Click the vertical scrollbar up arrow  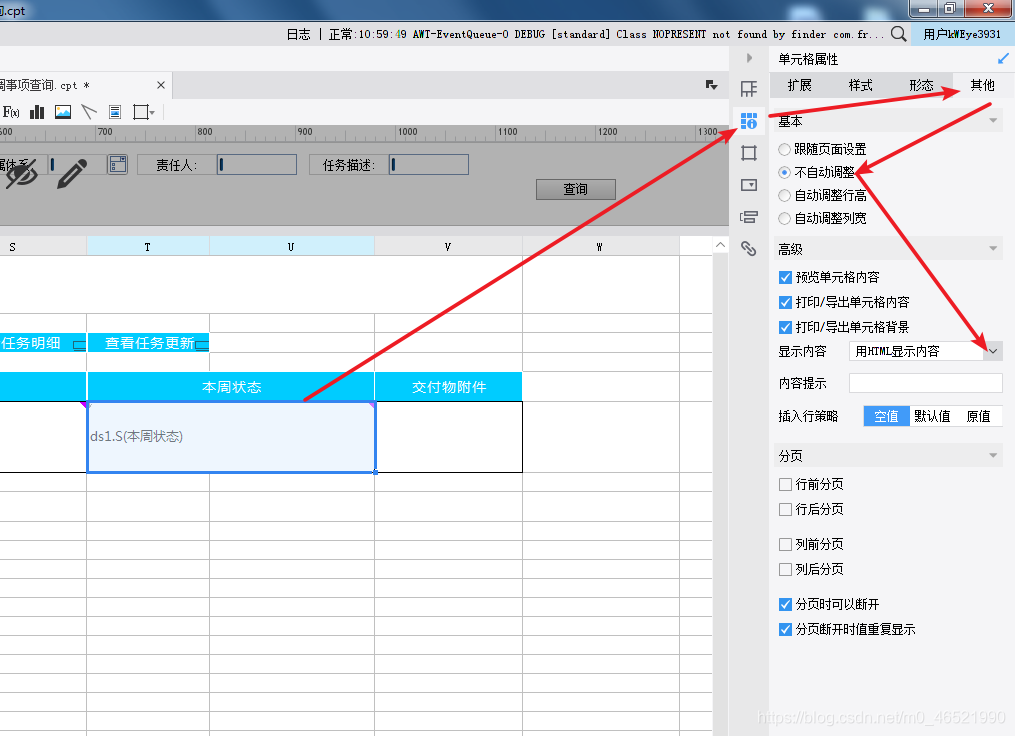(720, 245)
